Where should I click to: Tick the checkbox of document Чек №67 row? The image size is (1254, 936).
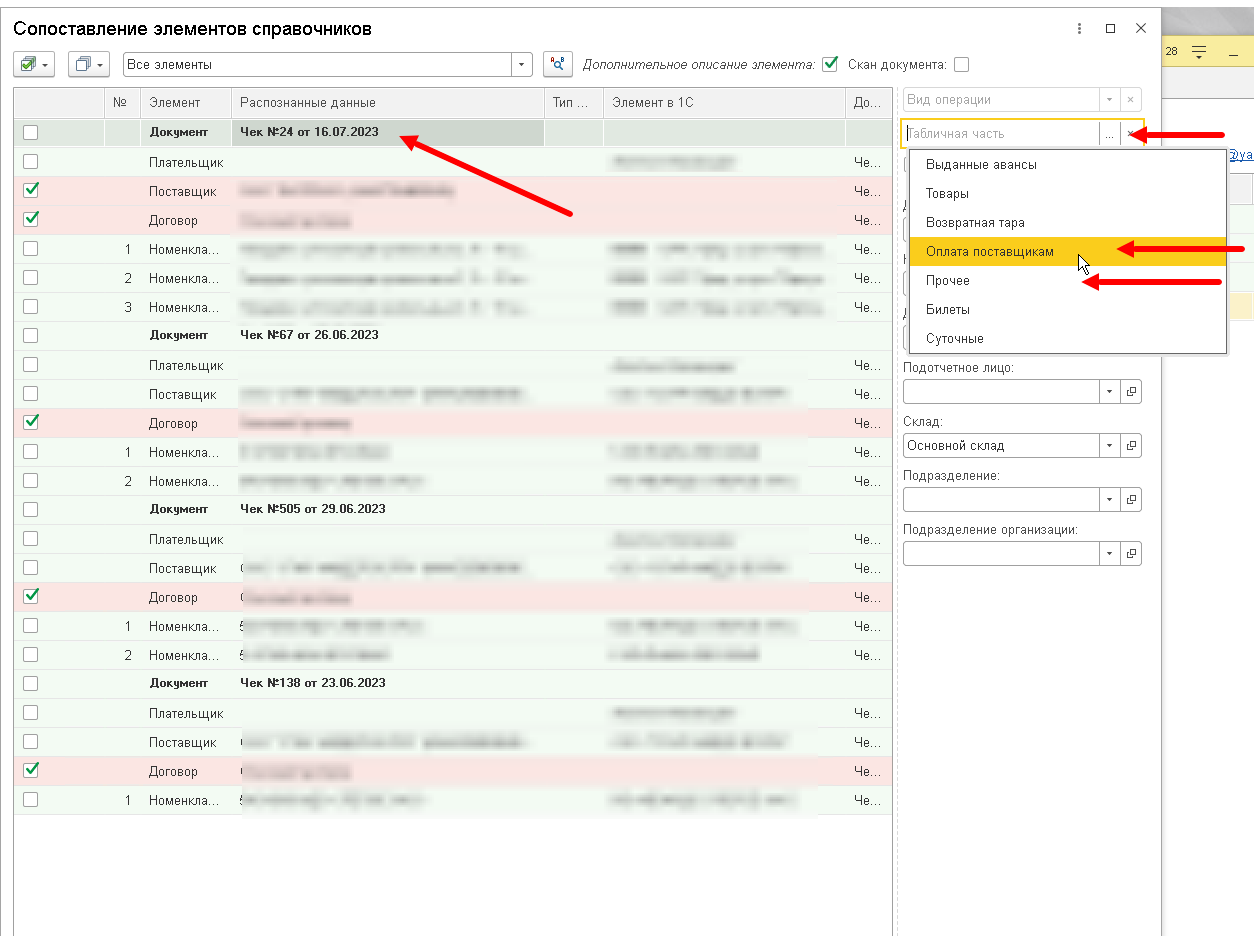pos(31,335)
